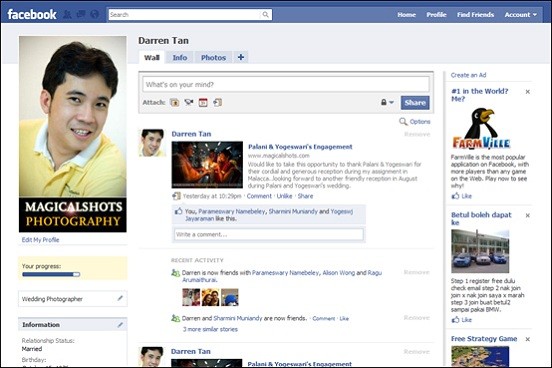The image size is (552, 368).
Task: Open messages icon in top bar
Action: (81, 14)
